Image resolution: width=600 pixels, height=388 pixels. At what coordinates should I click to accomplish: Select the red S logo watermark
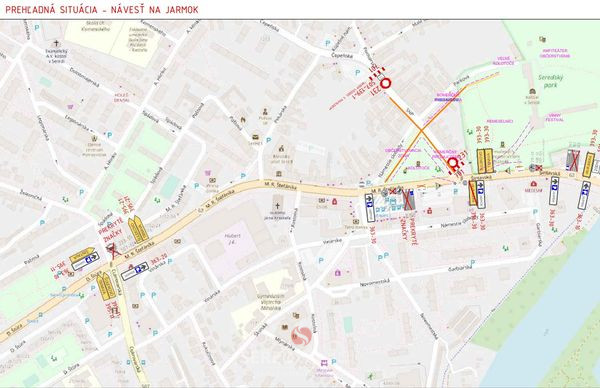[x=302, y=336]
